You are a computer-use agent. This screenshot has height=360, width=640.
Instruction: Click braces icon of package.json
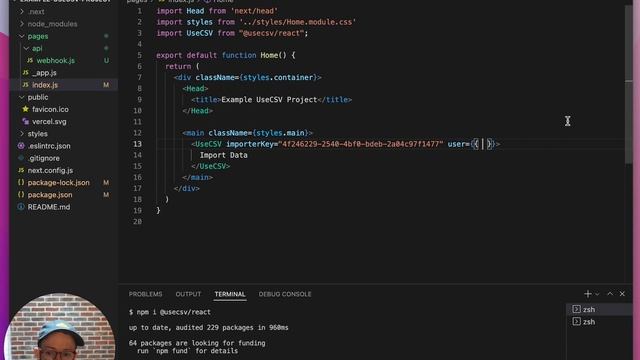click(x=21, y=195)
